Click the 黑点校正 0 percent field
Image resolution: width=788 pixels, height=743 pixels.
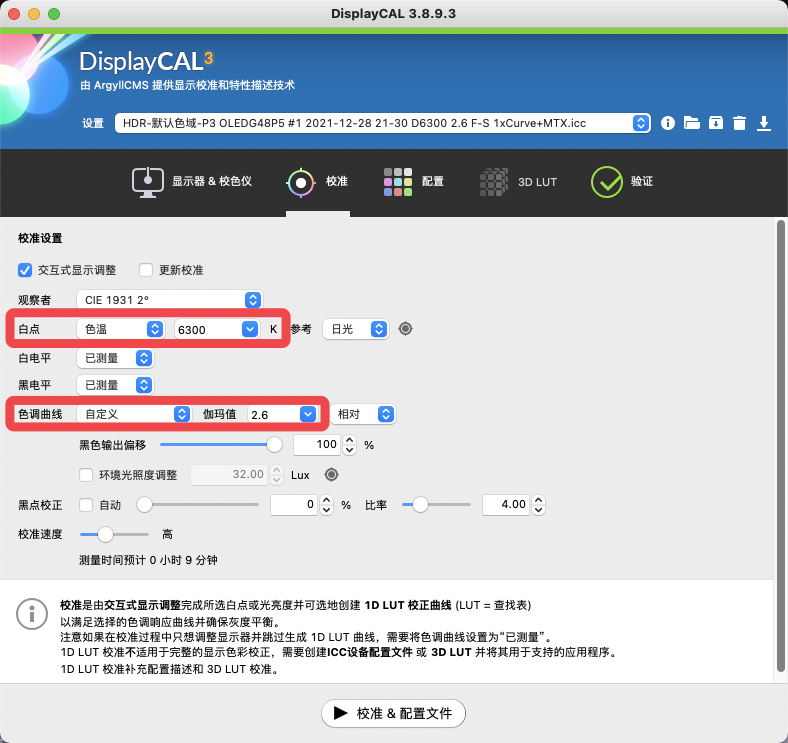point(293,505)
